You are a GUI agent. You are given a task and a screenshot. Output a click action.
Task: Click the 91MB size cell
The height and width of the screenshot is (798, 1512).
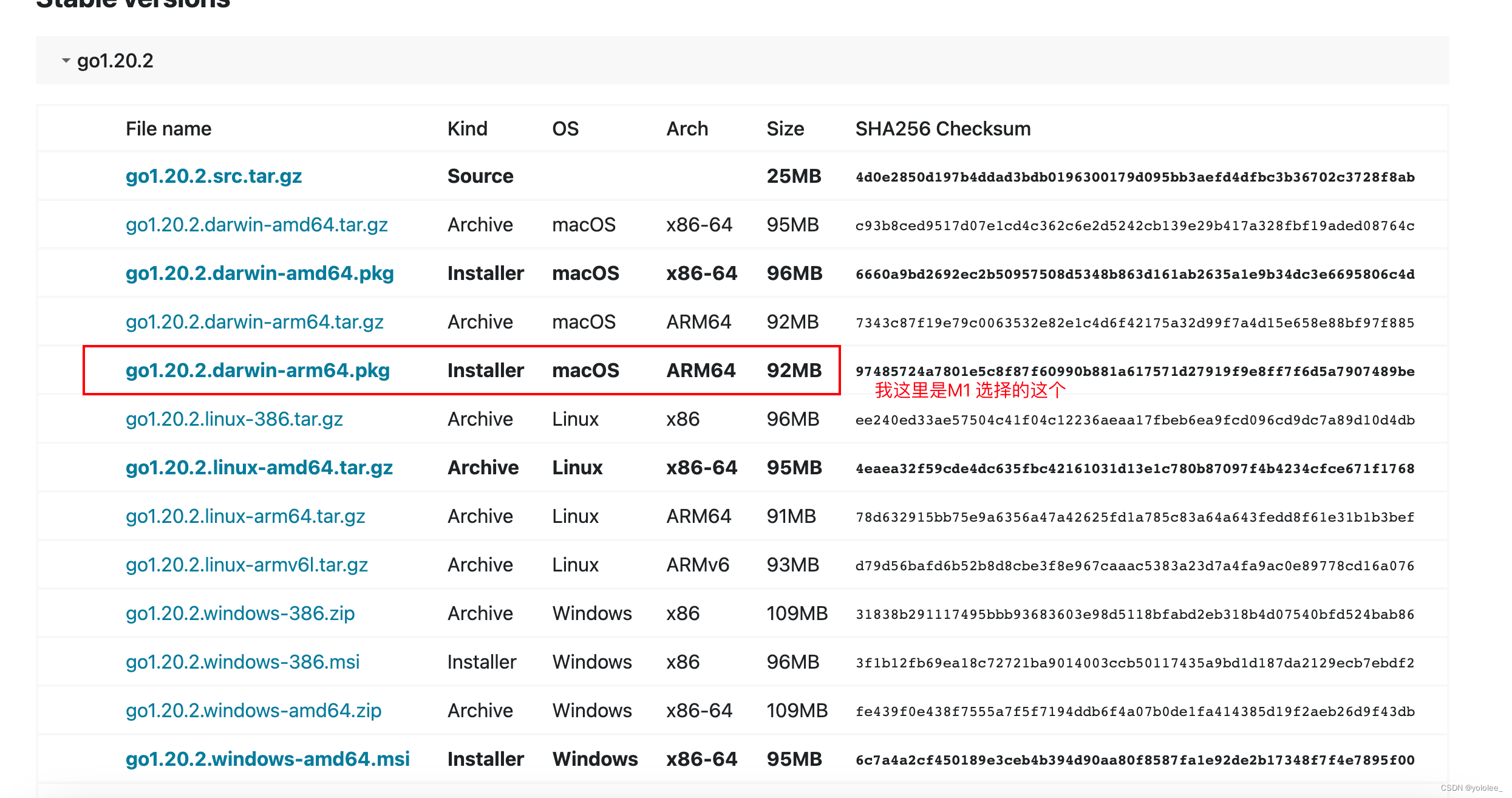(791, 516)
